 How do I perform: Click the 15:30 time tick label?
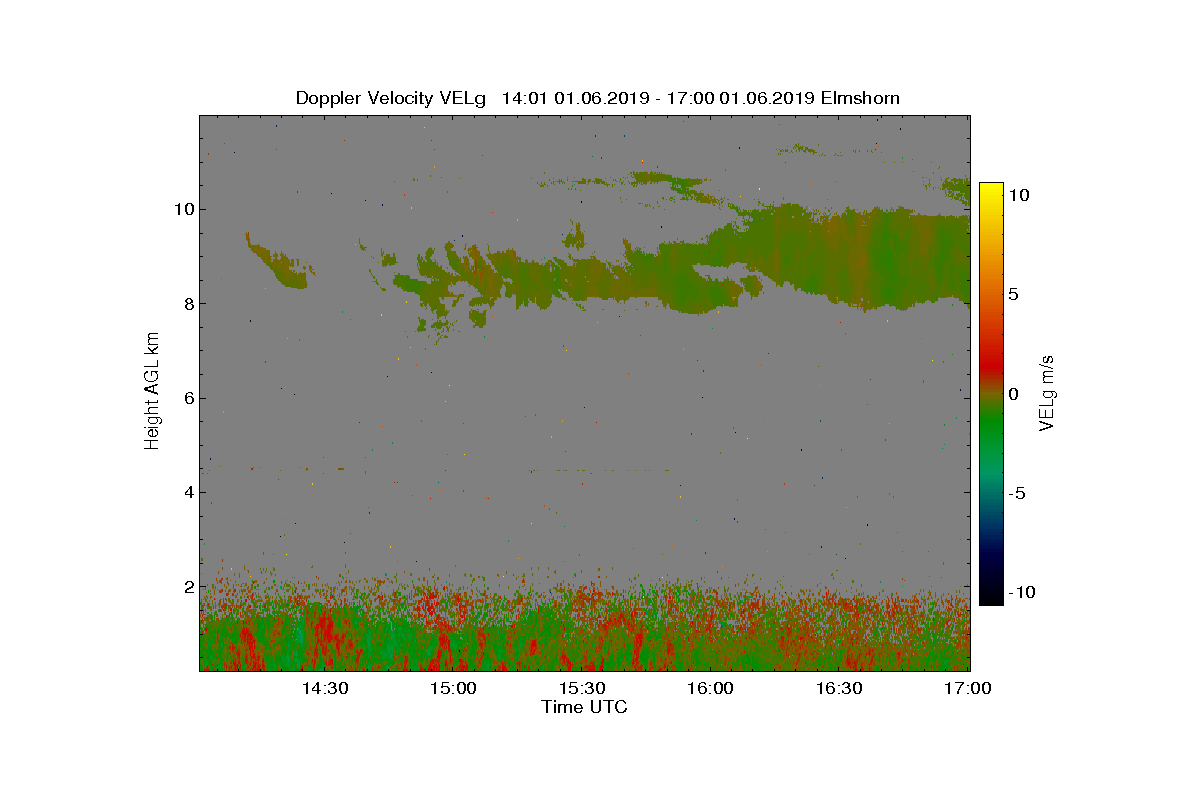click(582, 688)
